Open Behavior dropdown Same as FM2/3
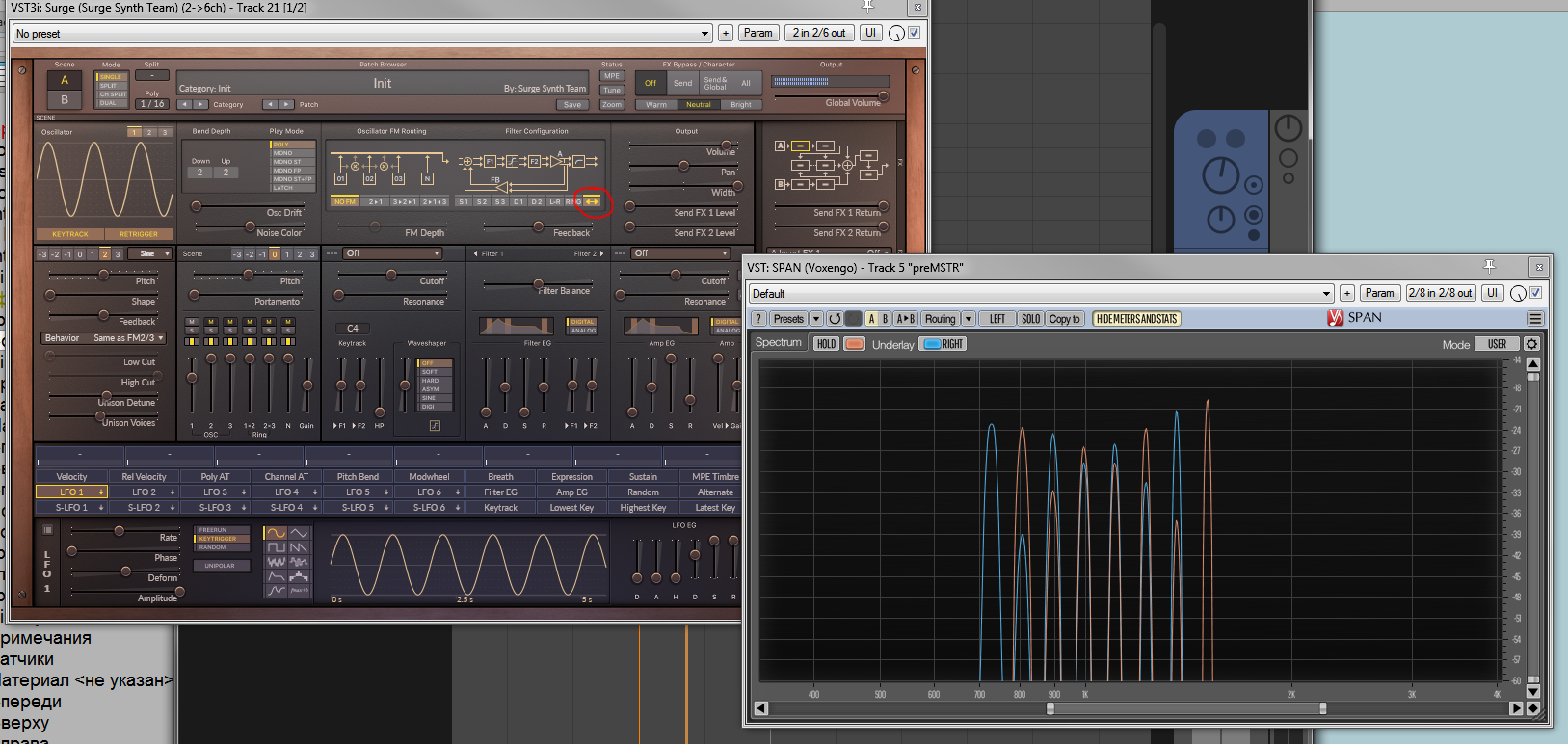 point(105,338)
